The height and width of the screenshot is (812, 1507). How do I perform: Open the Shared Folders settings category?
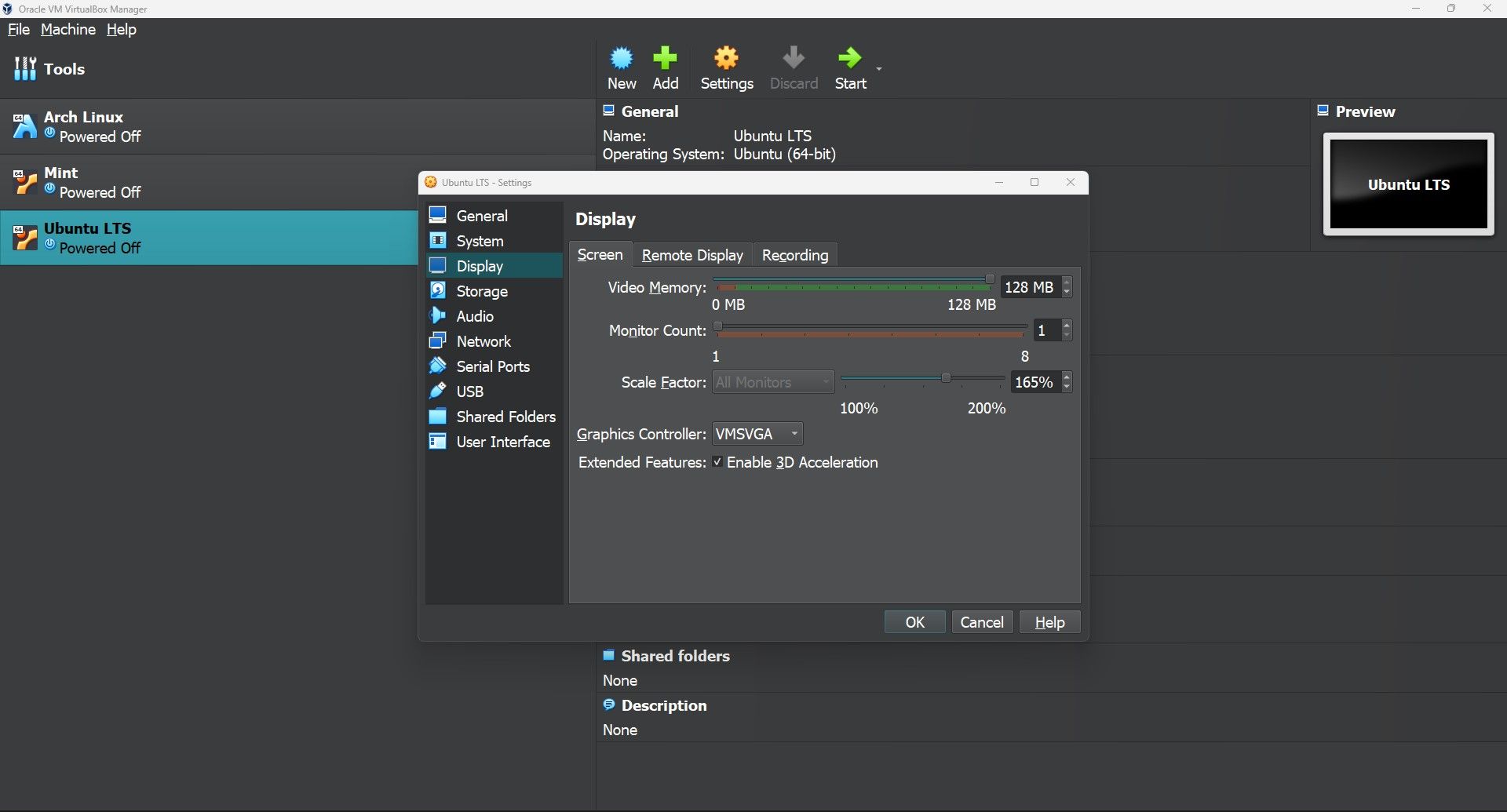click(505, 417)
